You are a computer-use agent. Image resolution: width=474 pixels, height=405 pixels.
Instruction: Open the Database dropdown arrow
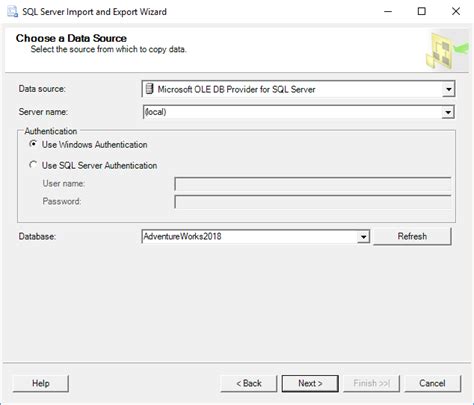[x=363, y=237]
